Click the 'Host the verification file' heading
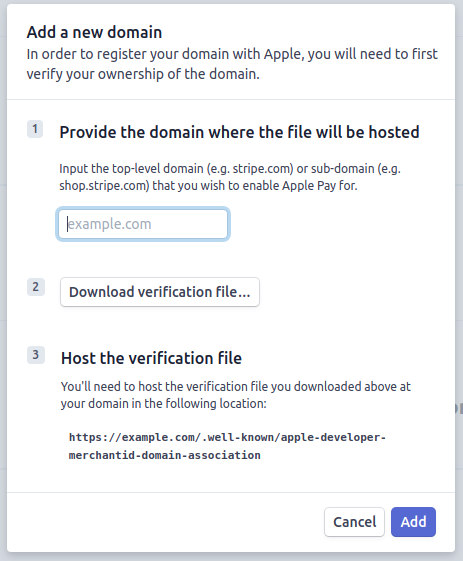Viewport: 463px width, 561px height. point(151,358)
